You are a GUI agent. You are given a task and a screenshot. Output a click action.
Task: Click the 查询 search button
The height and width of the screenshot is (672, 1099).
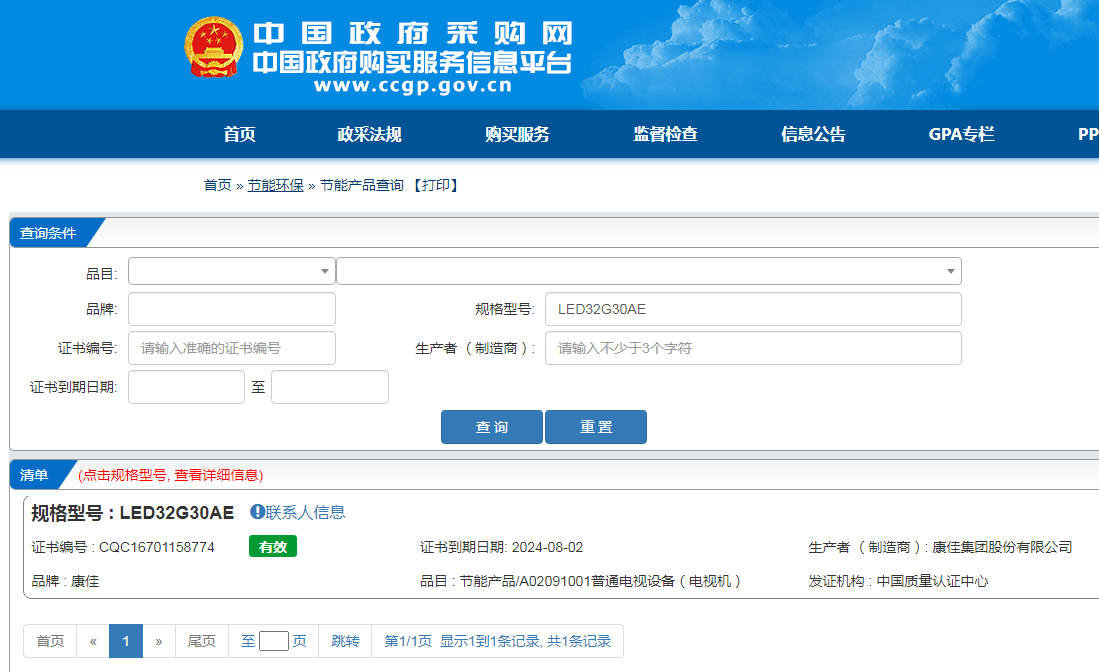(x=491, y=427)
